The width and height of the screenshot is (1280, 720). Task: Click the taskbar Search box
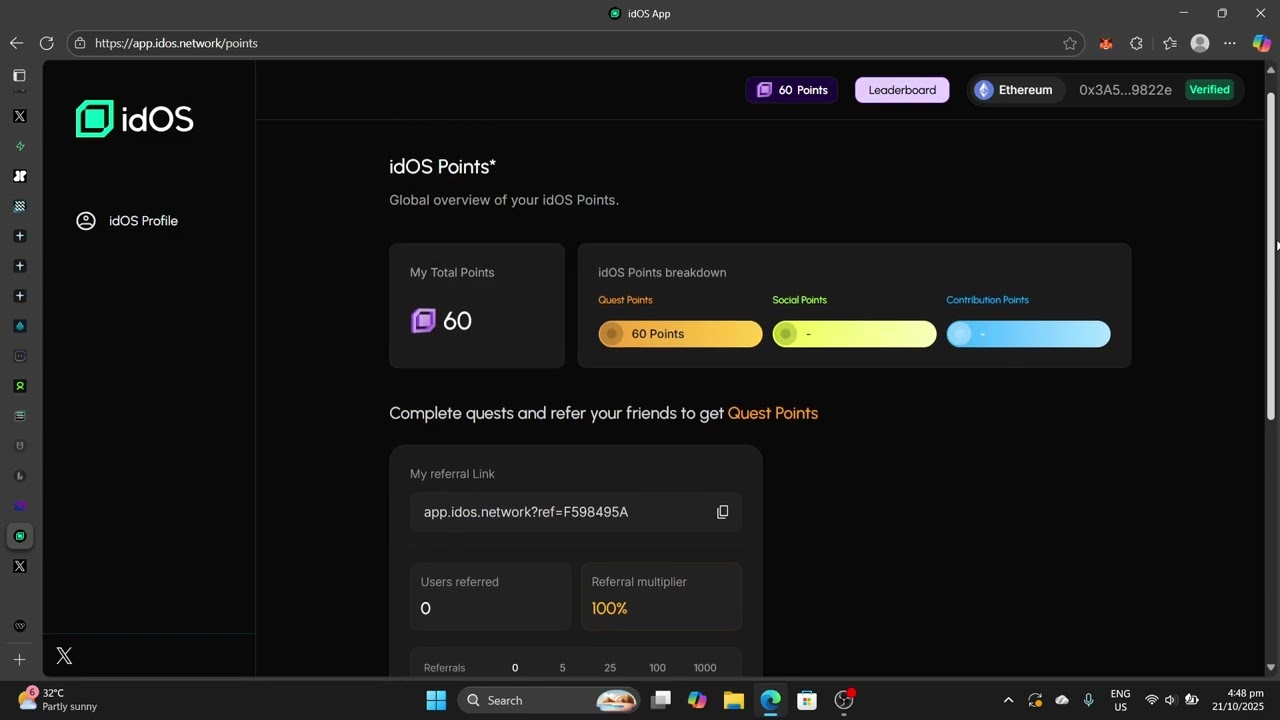pyautogui.click(x=549, y=700)
